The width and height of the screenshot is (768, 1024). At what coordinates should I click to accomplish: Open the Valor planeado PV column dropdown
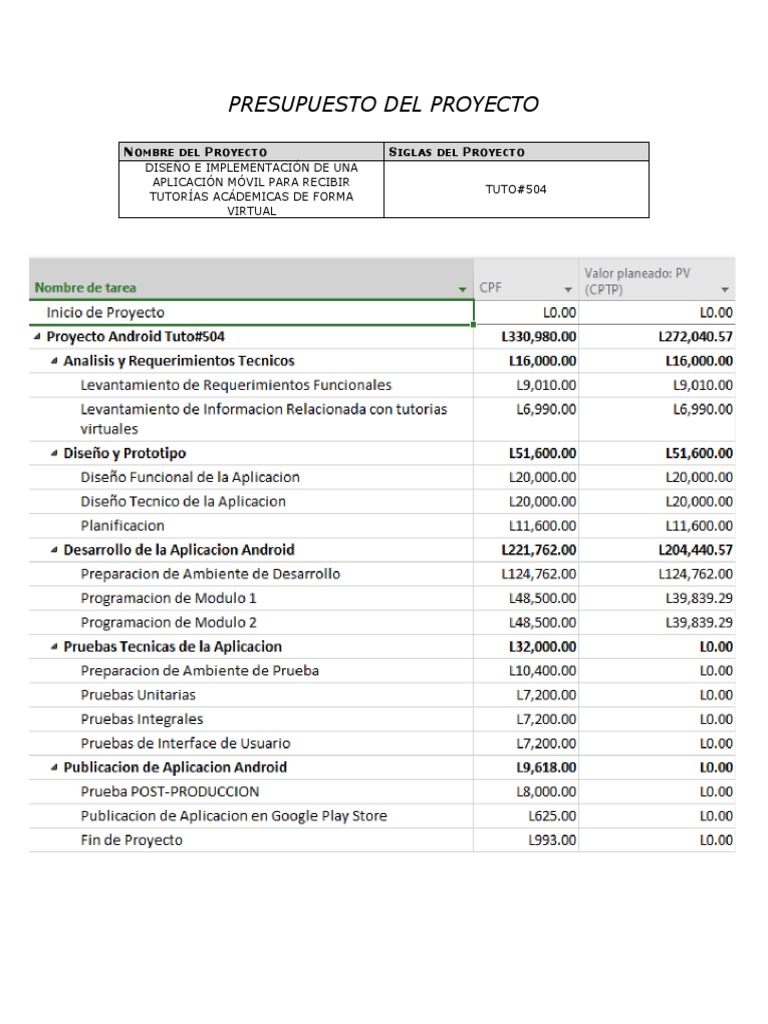coord(724,289)
